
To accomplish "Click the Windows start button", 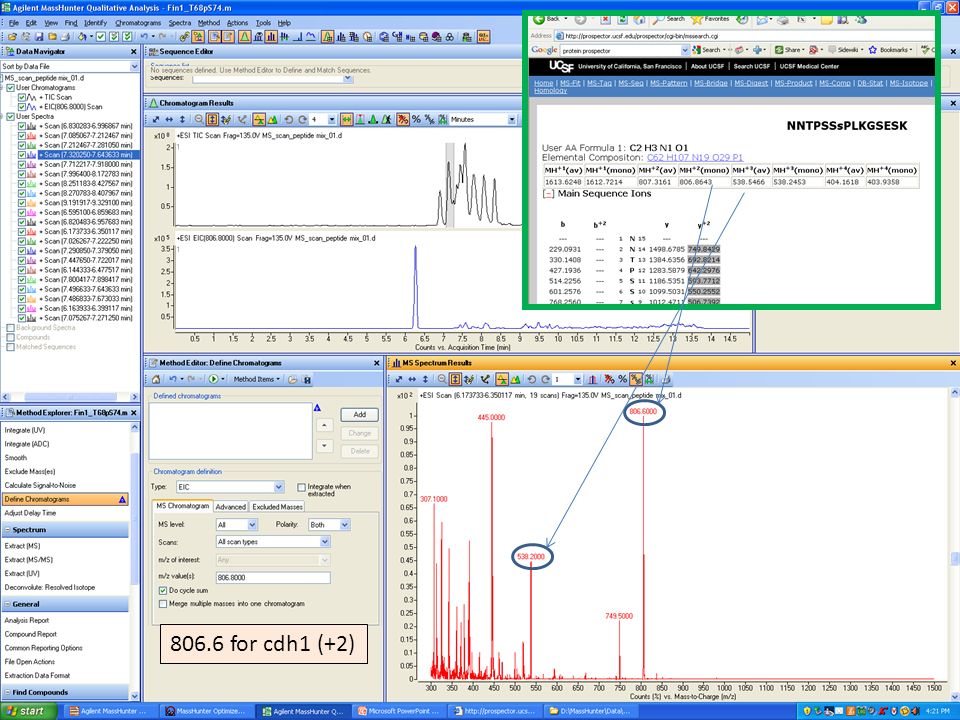I will click(29, 711).
